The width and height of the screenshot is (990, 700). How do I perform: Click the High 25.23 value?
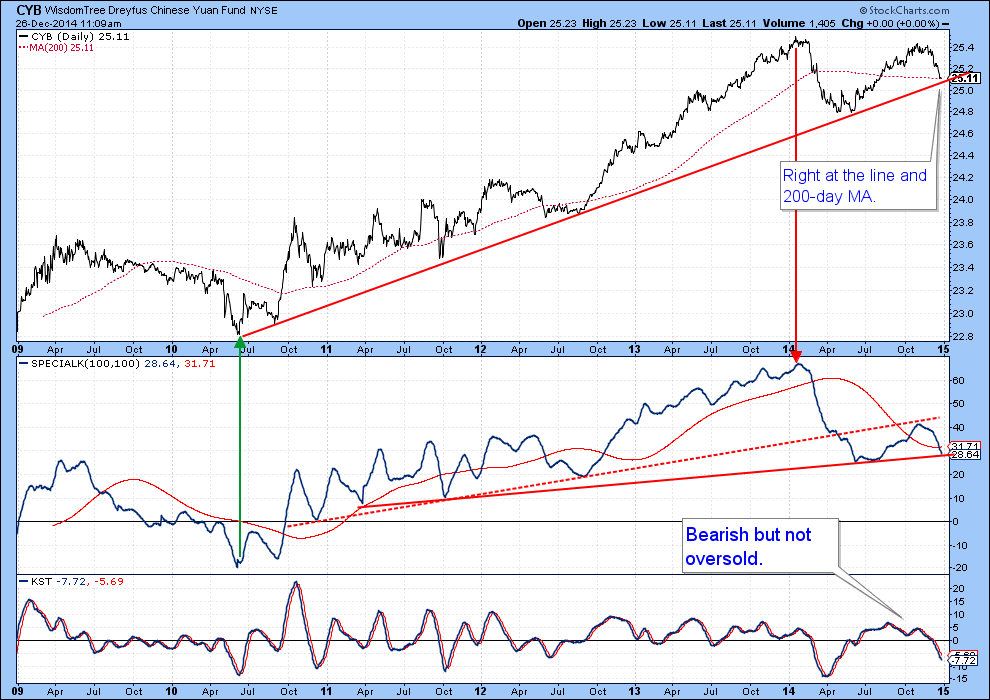[x=609, y=23]
